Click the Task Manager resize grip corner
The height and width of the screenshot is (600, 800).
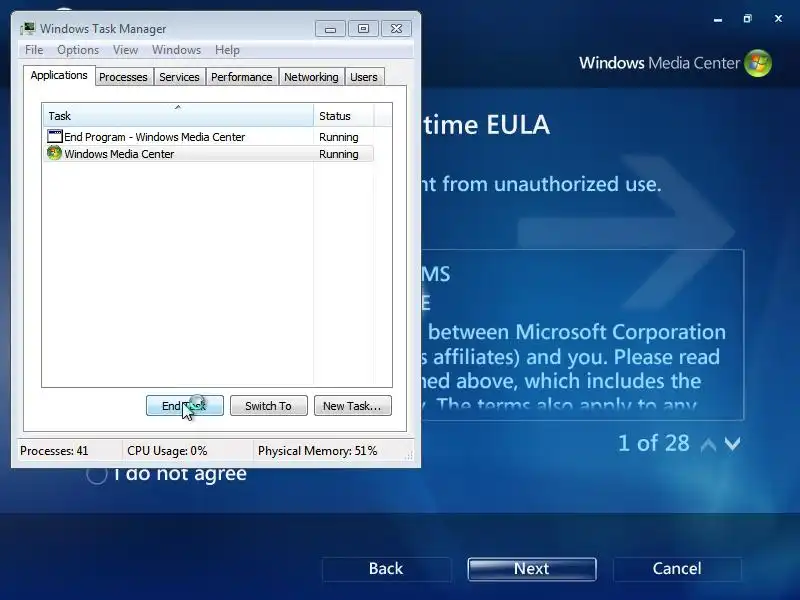pyautogui.click(x=409, y=456)
